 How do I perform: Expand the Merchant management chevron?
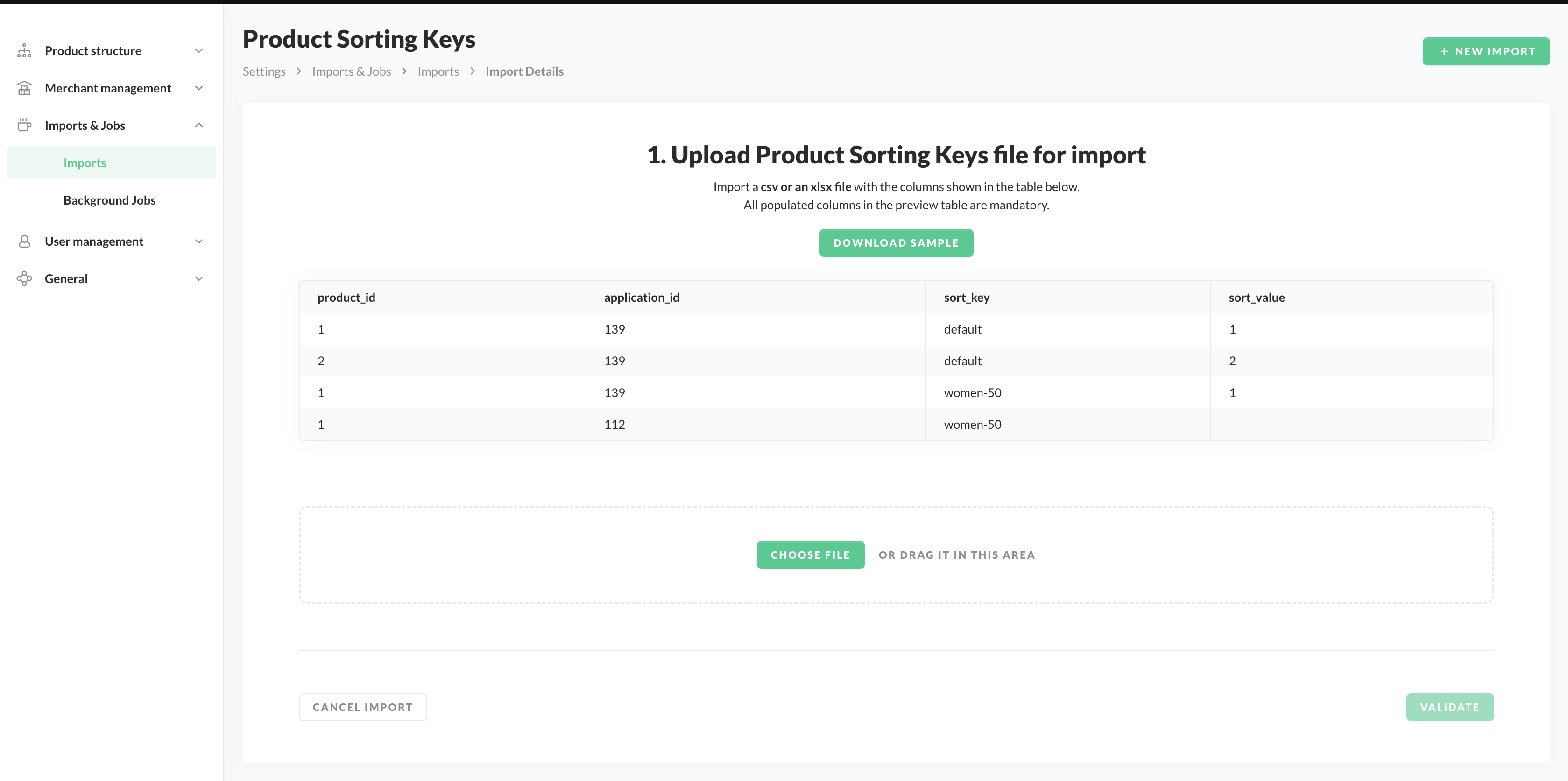[x=198, y=88]
